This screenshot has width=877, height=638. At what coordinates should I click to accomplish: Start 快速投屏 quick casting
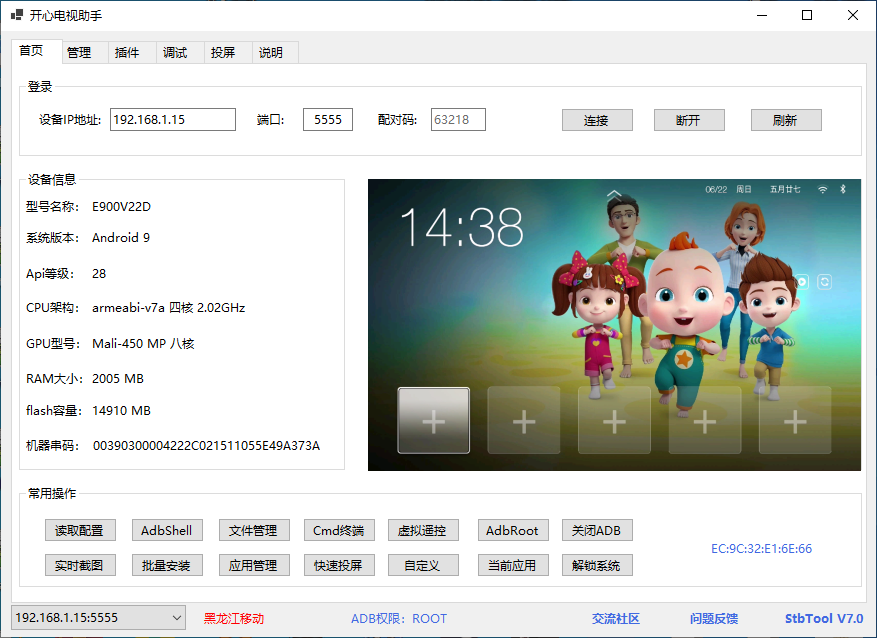pos(339,565)
